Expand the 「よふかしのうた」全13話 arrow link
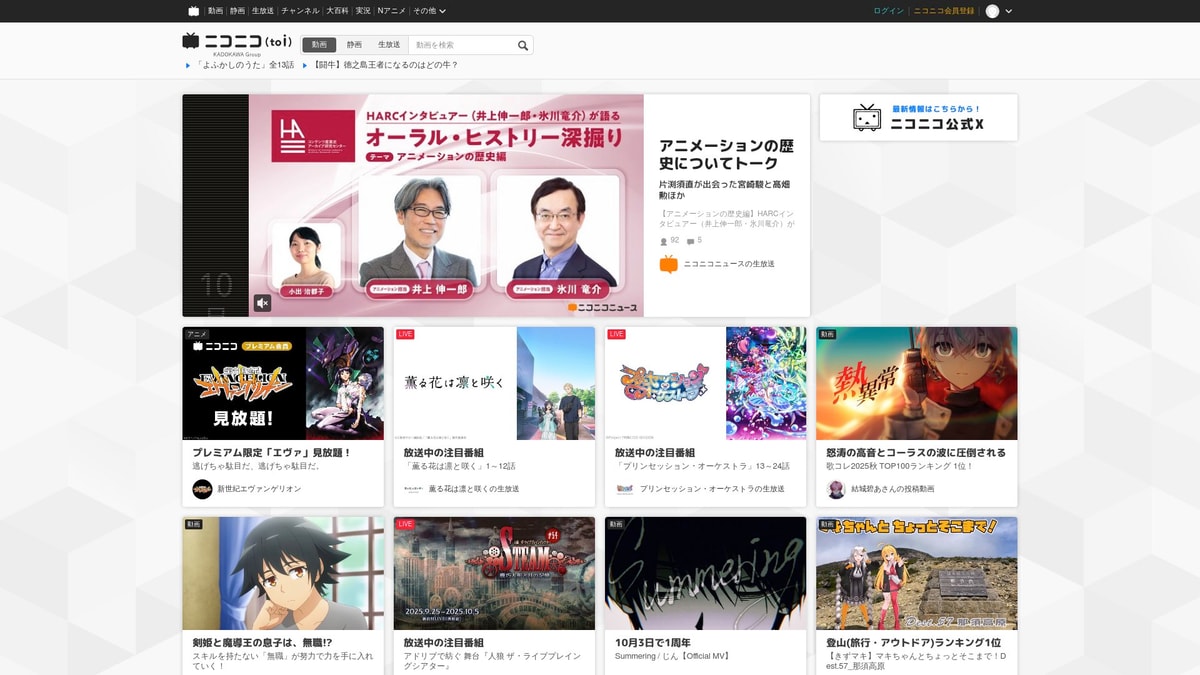 pyautogui.click(x=188, y=63)
